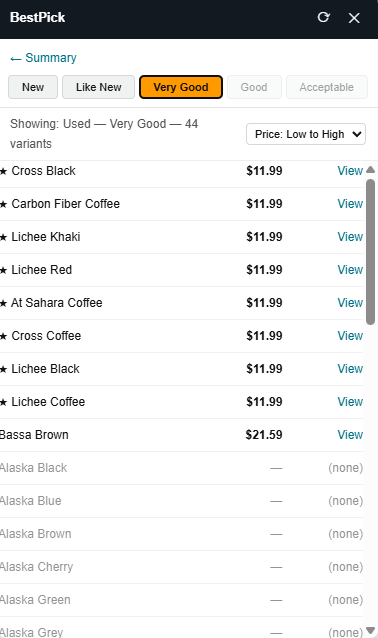View the Lichee Khaki offer
Image resolution: width=378 pixels, height=638 pixels.
tap(350, 237)
